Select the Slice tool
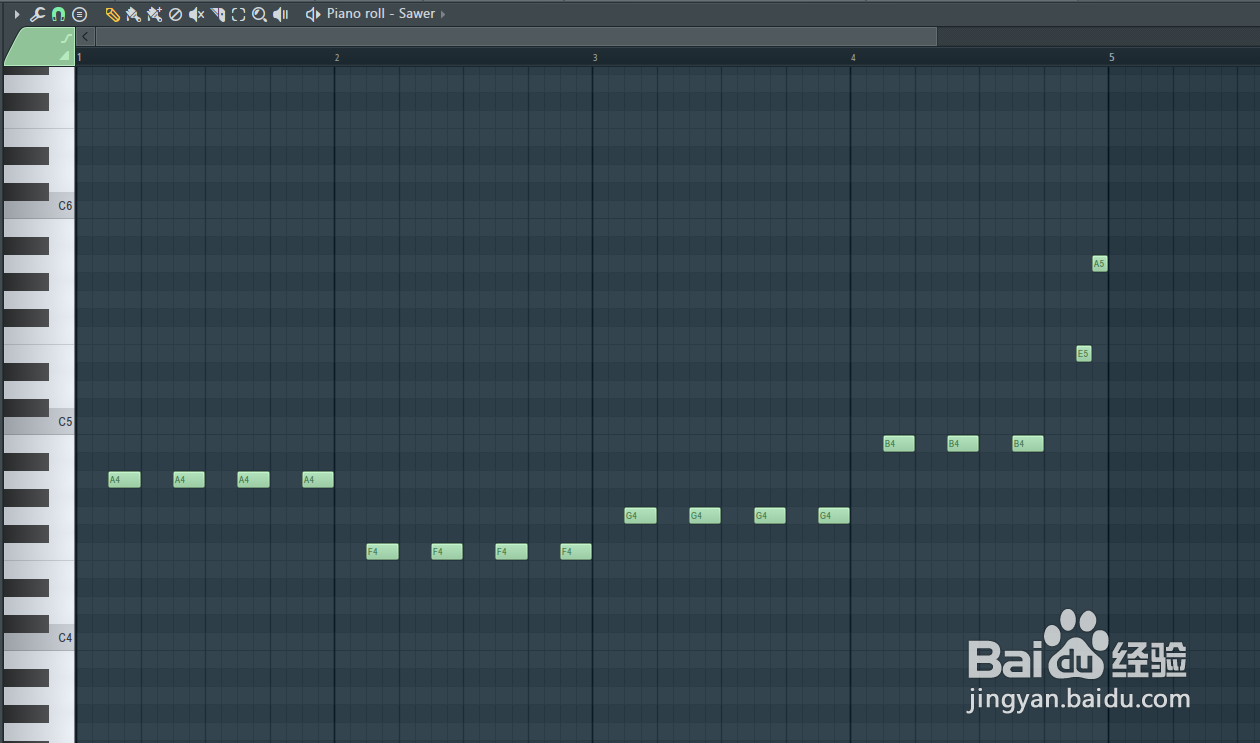Image resolution: width=1260 pixels, height=743 pixels. [216, 14]
